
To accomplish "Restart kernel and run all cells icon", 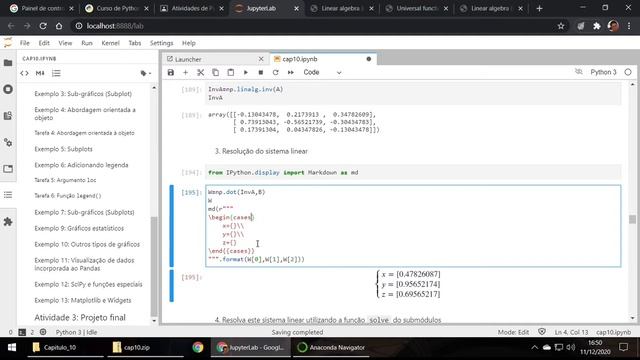I will pyautogui.click(x=291, y=72).
